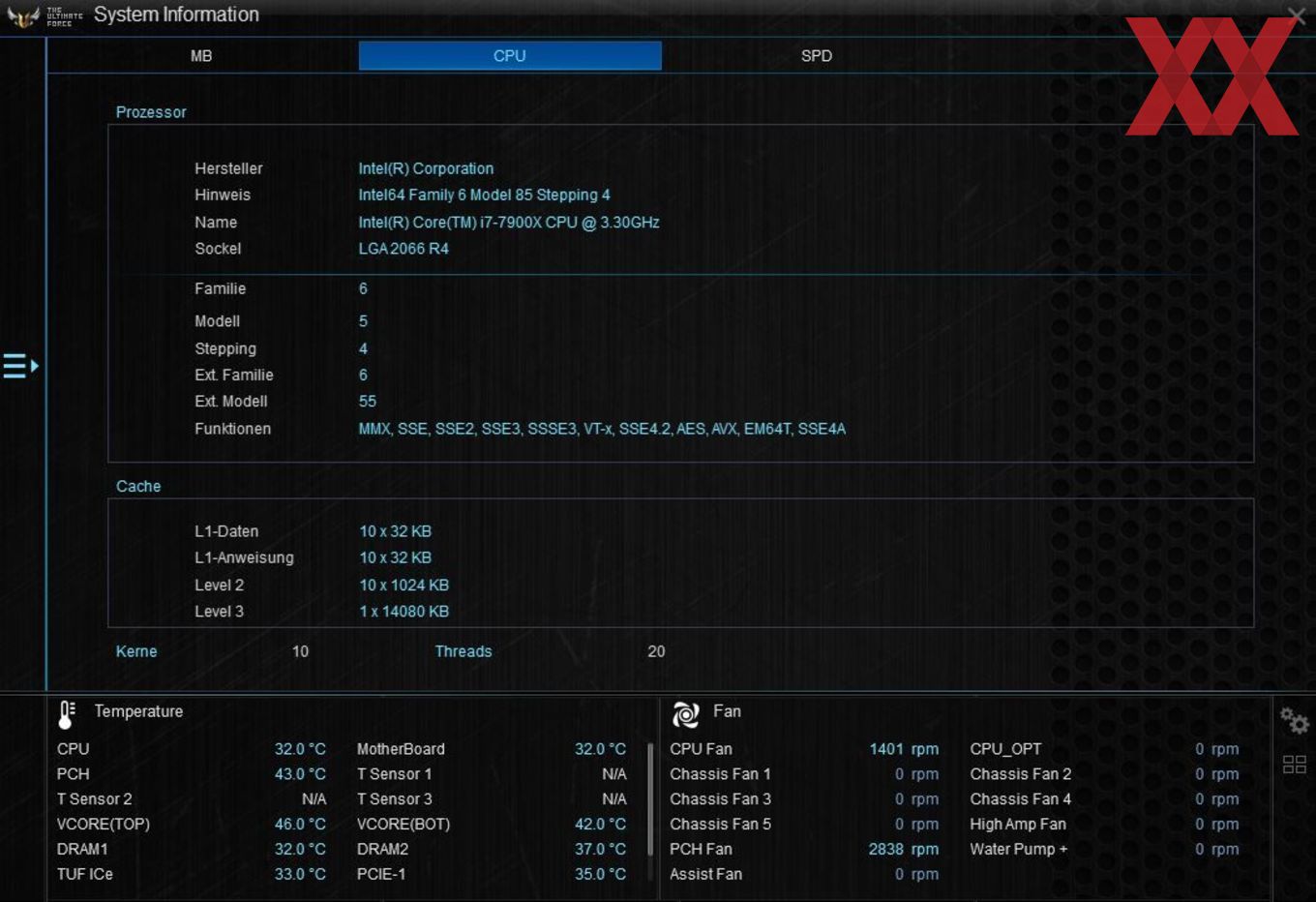Image resolution: width=1316 pixels, height=902 pixels.
Task: Select DRAM2 temperature 37.0 °C
Action: pyautogui.click(x=600, y=849)
